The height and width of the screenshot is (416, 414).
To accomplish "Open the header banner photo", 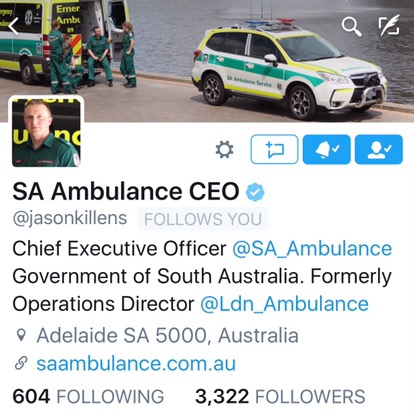I will tap(207, 61).
